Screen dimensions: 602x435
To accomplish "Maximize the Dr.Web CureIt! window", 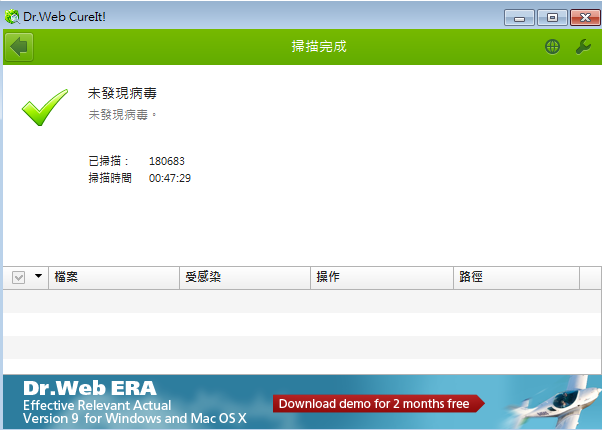I will tap(552, 18).
